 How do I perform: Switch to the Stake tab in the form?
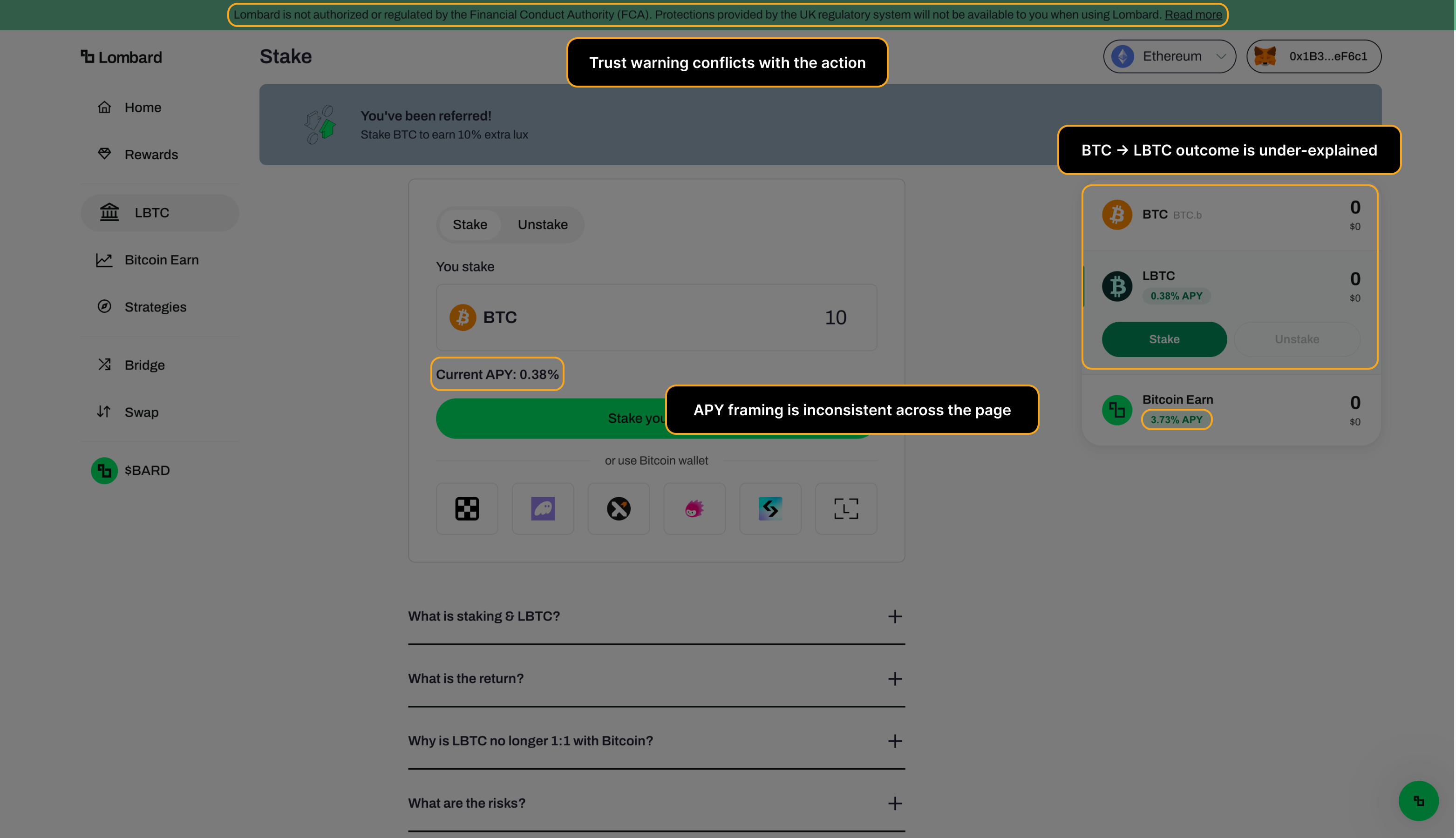click(470, 224)
